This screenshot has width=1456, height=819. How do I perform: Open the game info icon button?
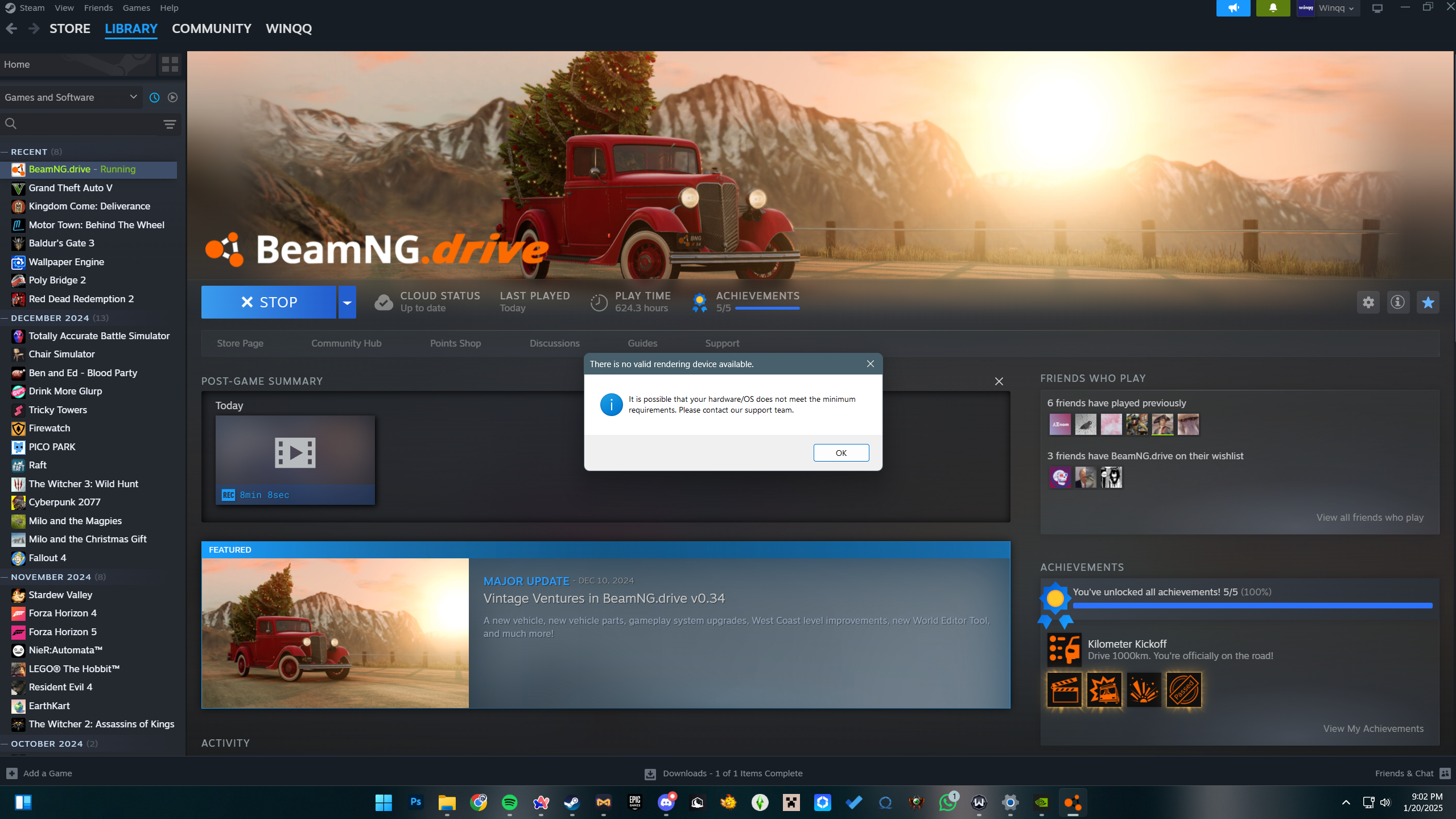[1397, 302]
